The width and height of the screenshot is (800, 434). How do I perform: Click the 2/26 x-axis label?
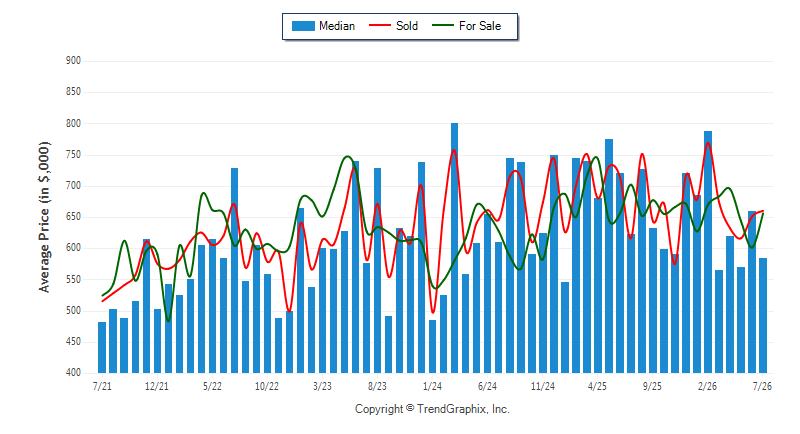pyautogui.click(x=707, y=386)
